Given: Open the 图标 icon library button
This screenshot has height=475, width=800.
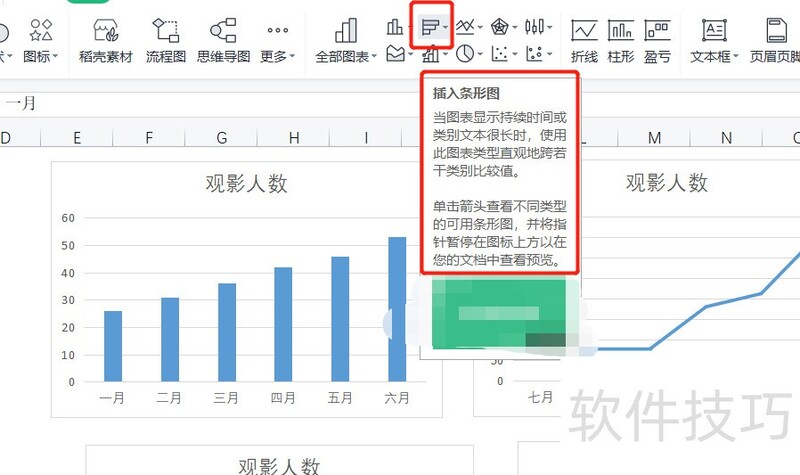Looking at the screenshot, I should (x=40, y=41).
